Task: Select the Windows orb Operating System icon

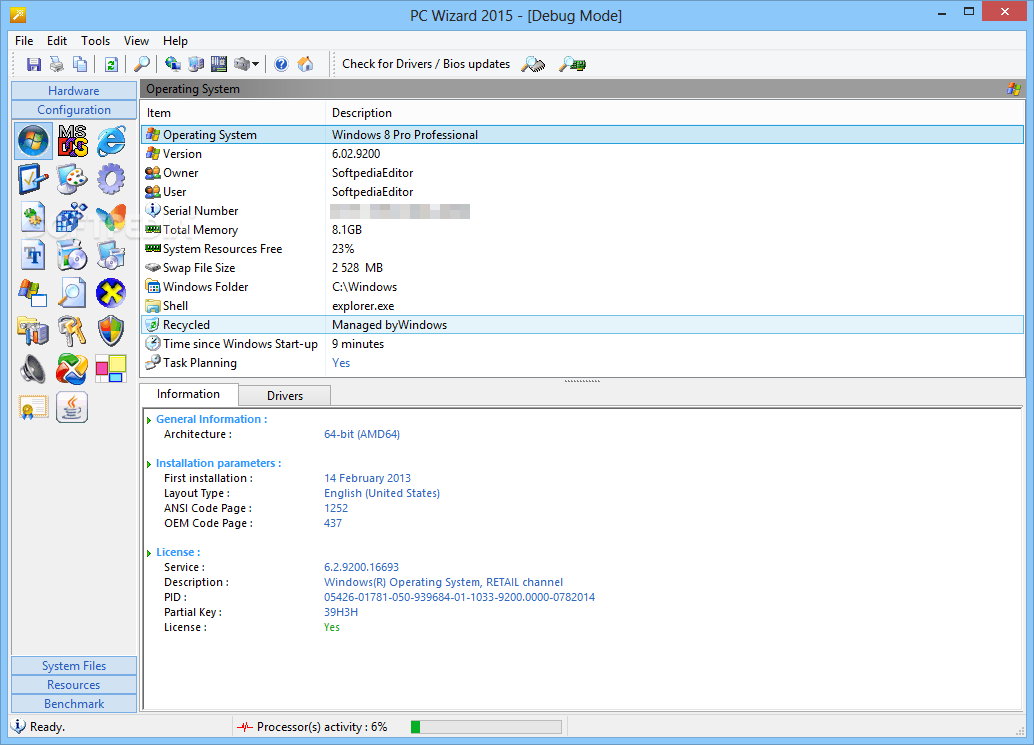Action: (33, 140)
